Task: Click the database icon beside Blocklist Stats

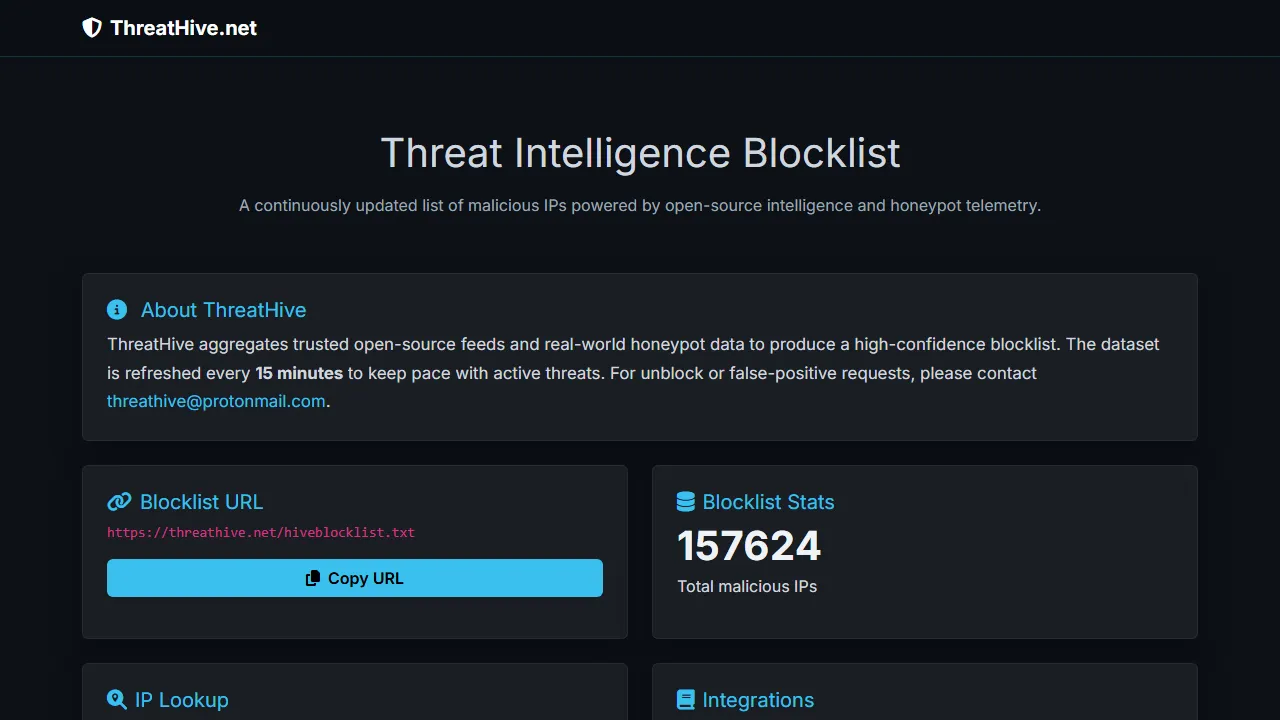Action: [x=686, y=501]
